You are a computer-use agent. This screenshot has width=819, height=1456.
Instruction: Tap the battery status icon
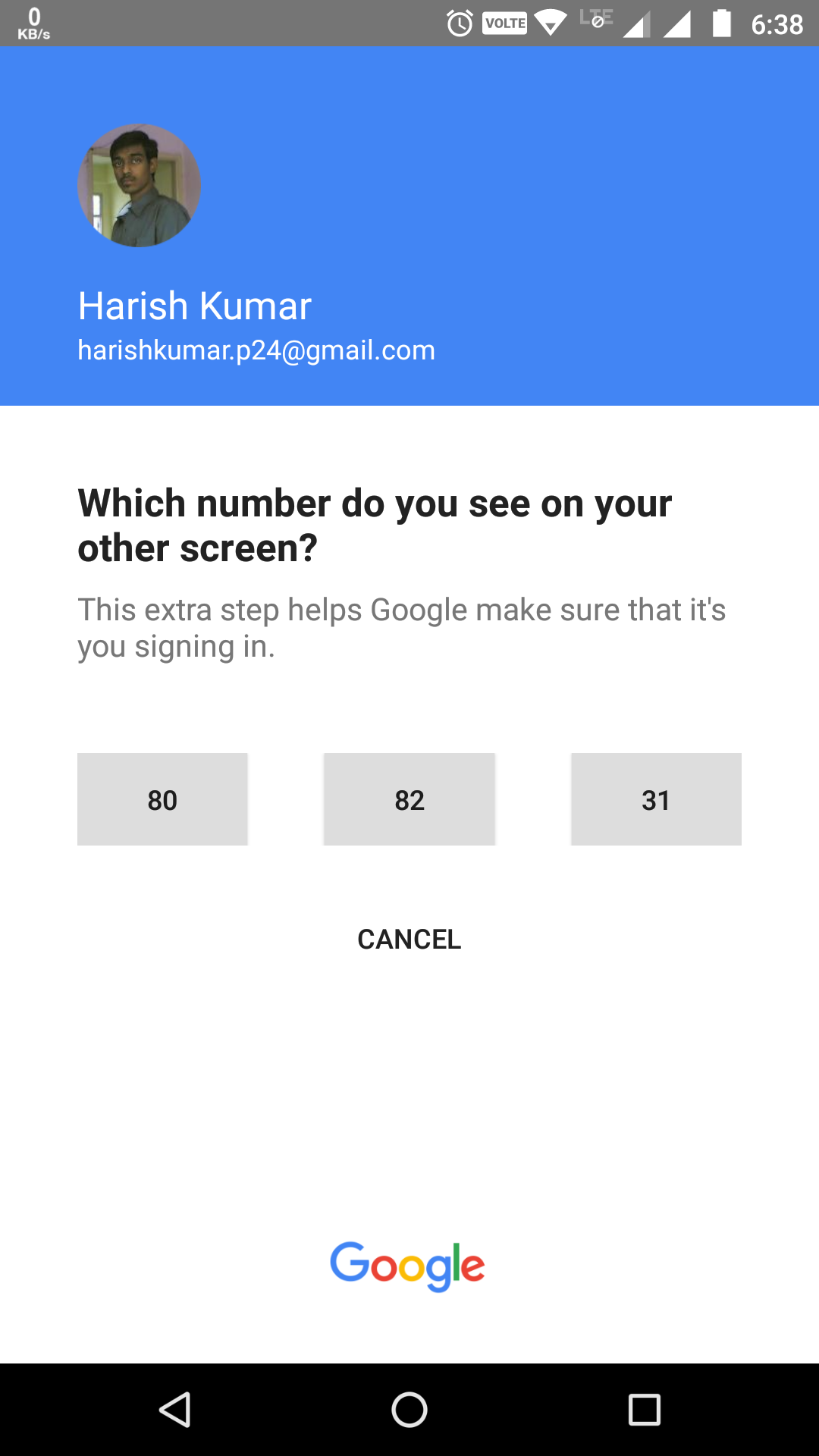coord(721,24)
